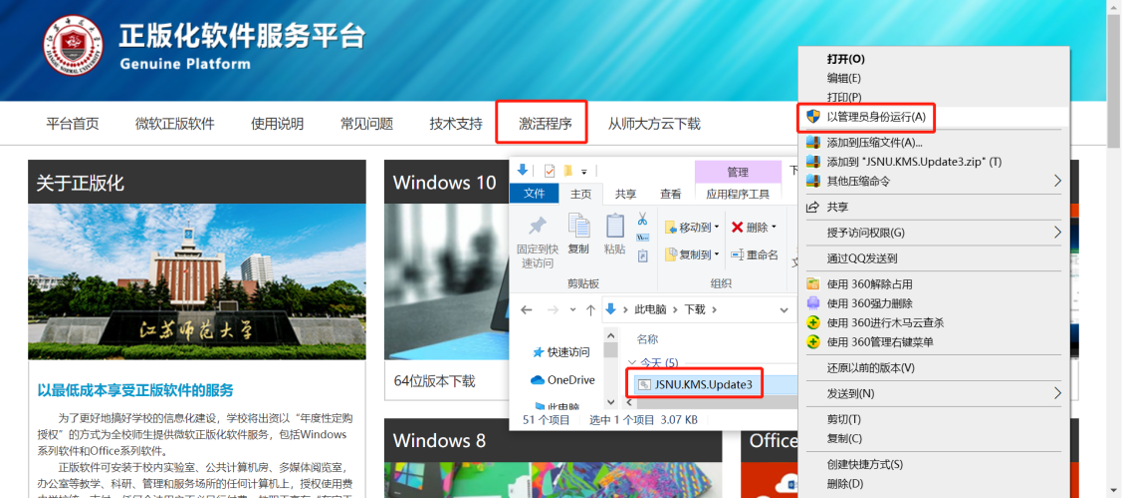Viewport: 1124px width, 501px height.
Task: Open 常见问题 navigation link
Action: pos(367,123)
